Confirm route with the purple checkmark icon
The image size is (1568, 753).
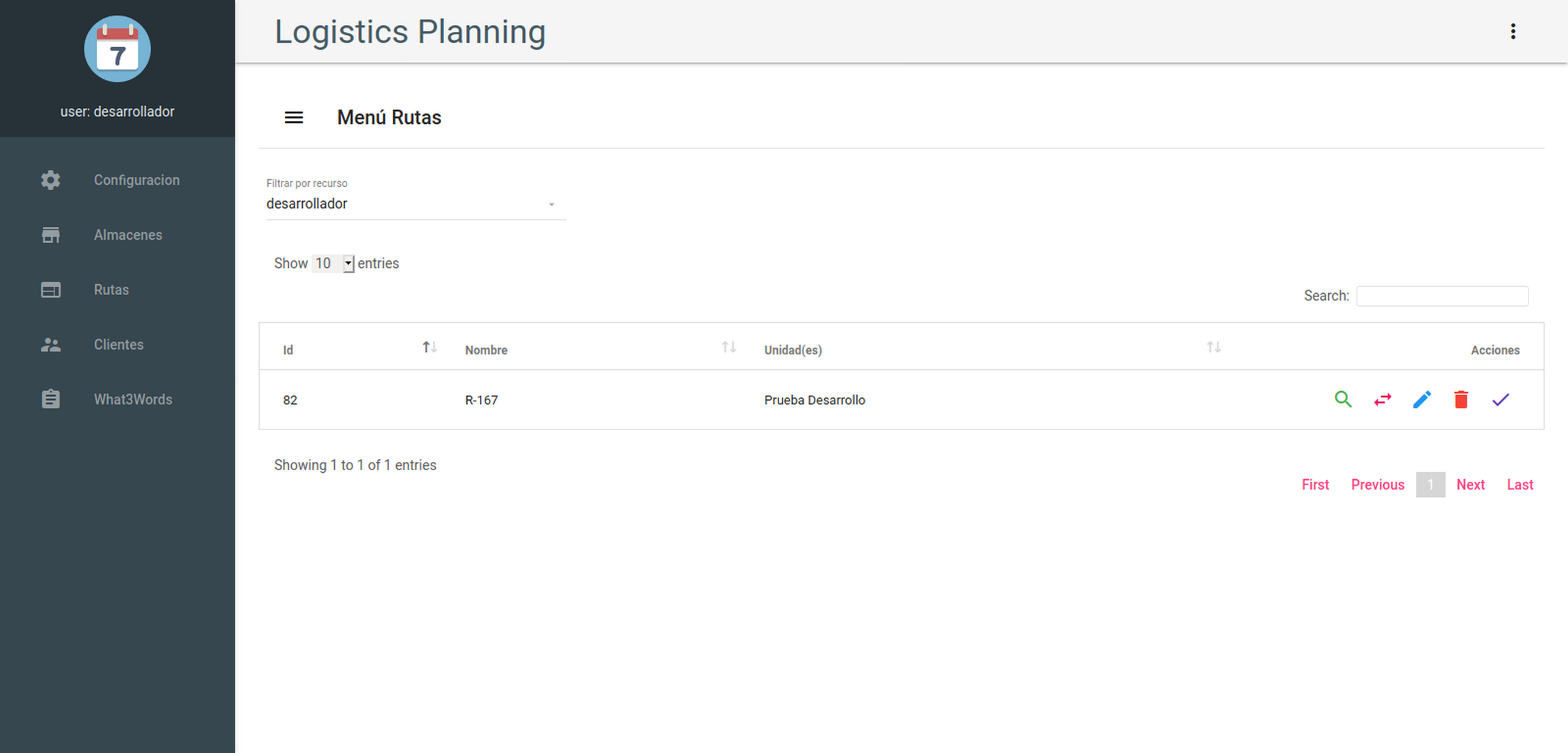(1501, 400)
